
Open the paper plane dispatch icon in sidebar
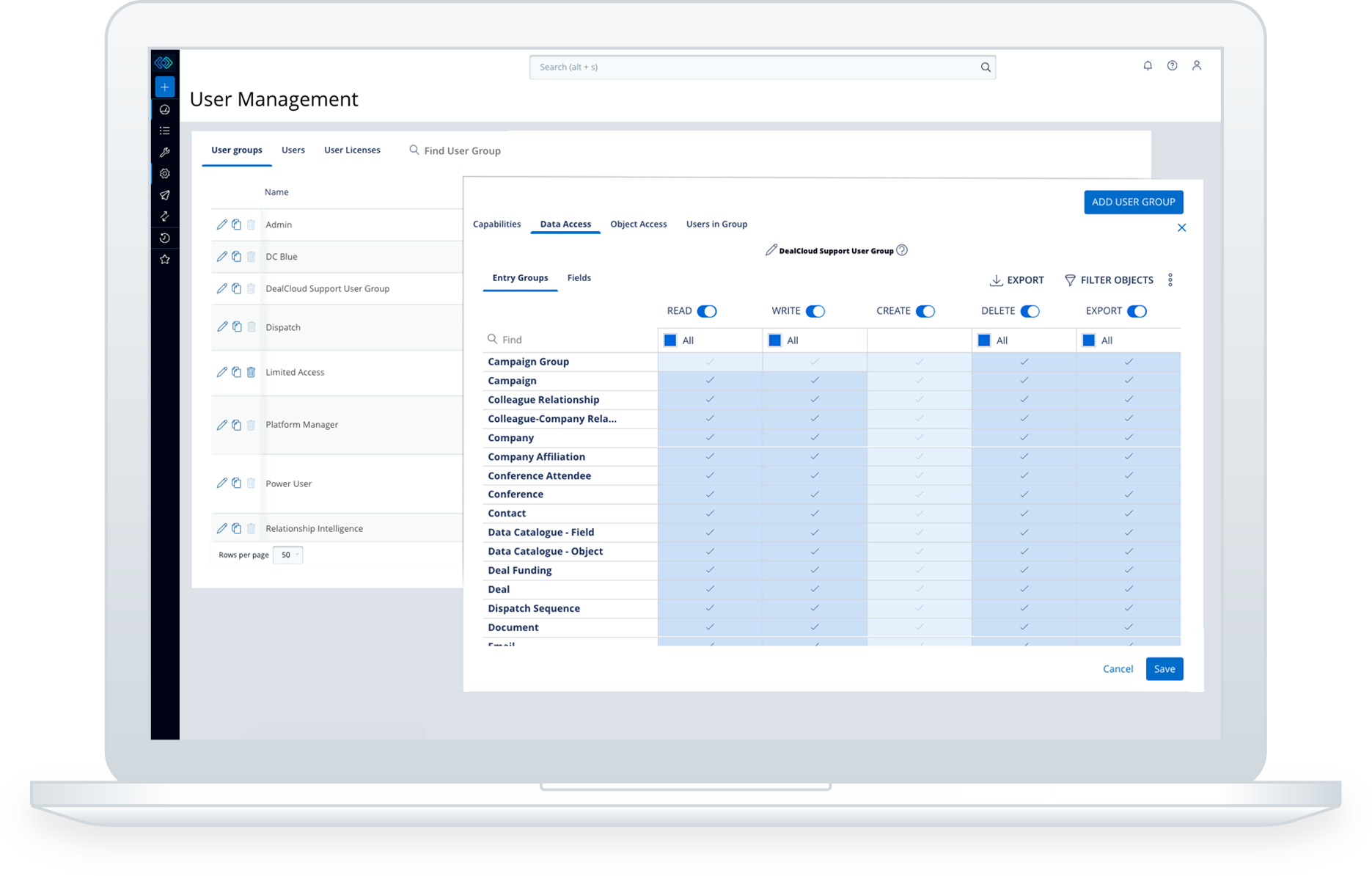pos(165,195)
